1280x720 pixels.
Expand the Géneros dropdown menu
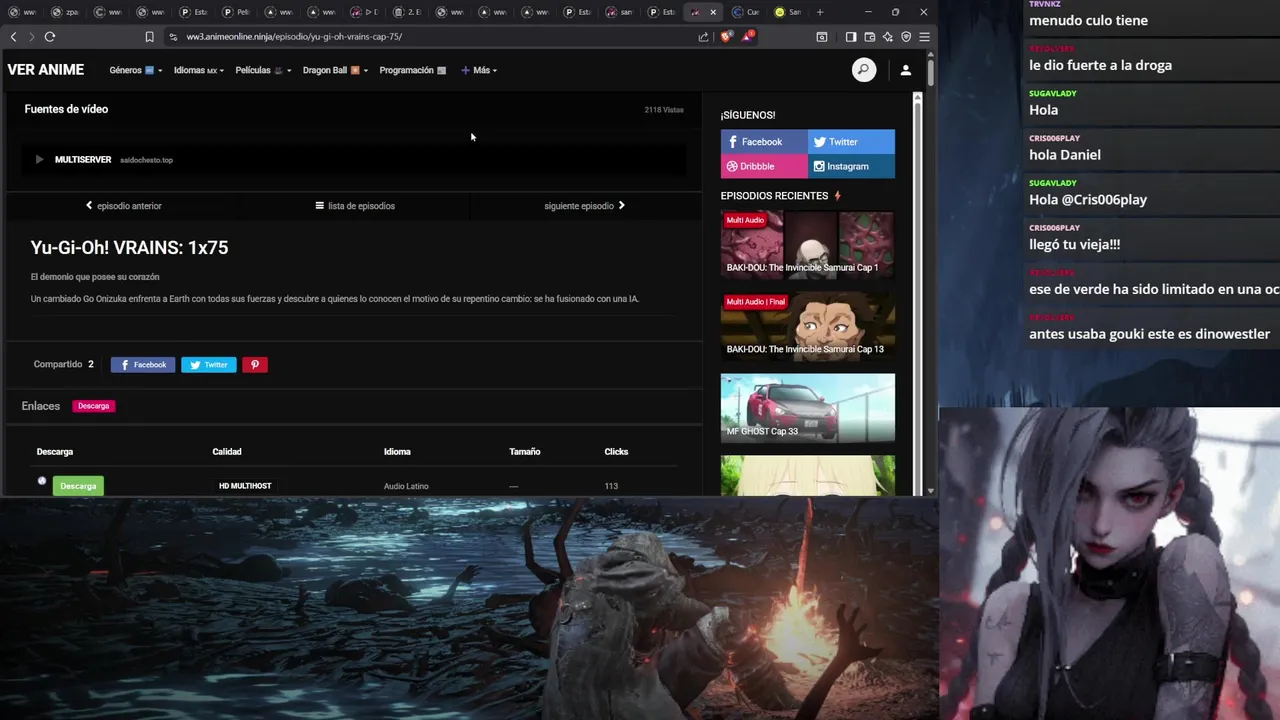point(135,70)
